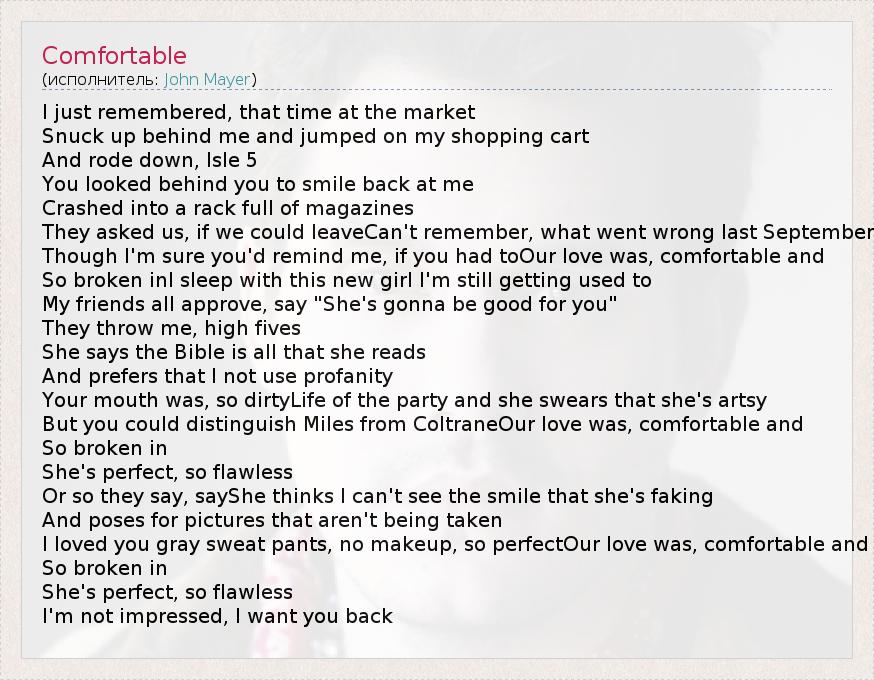
Task: Click the Comfortable song title heading
Action: click(x=114, y=55)
